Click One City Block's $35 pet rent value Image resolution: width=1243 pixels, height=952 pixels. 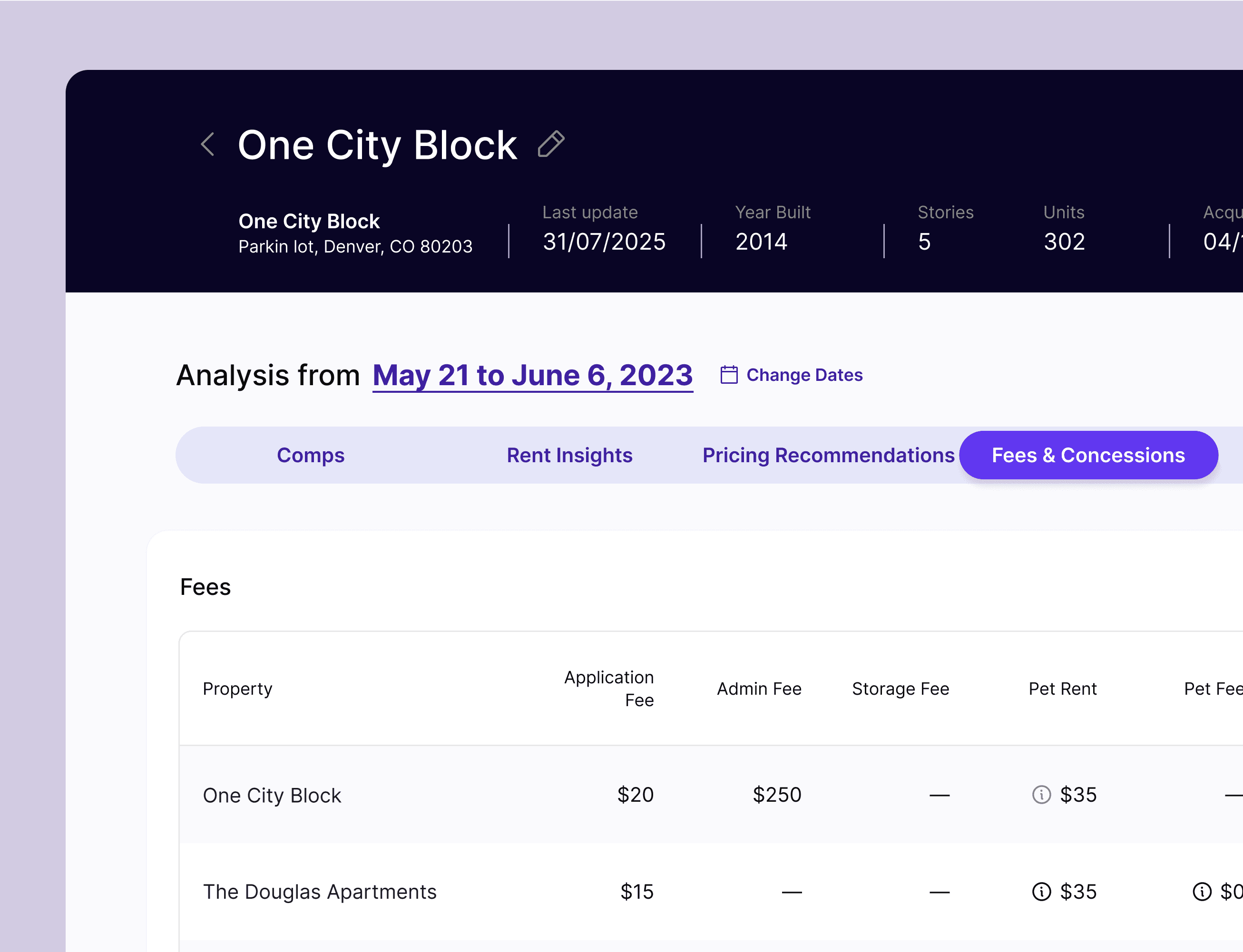[x=1078, y=795]
